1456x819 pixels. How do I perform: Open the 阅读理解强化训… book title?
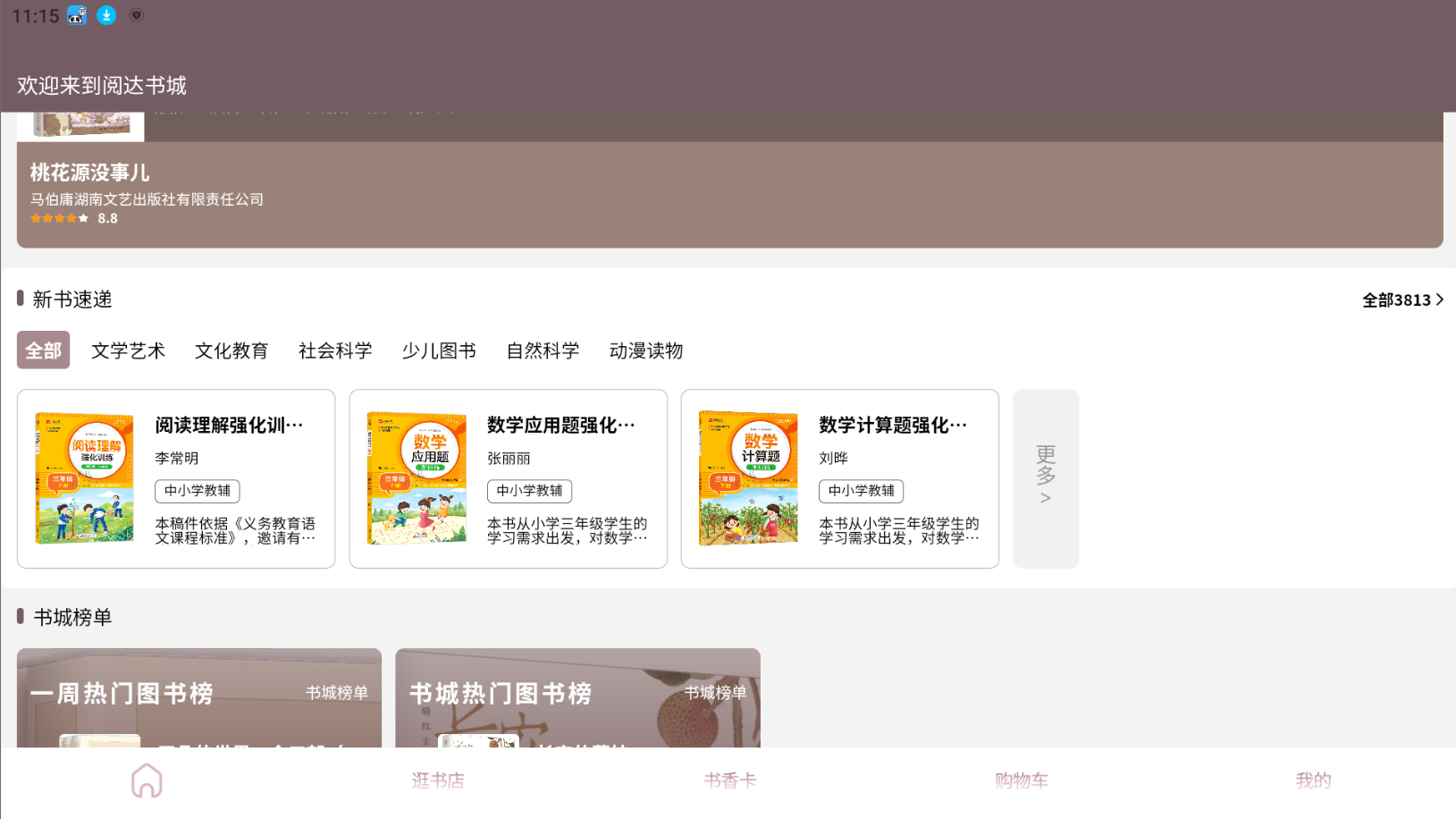click(230, 426)
